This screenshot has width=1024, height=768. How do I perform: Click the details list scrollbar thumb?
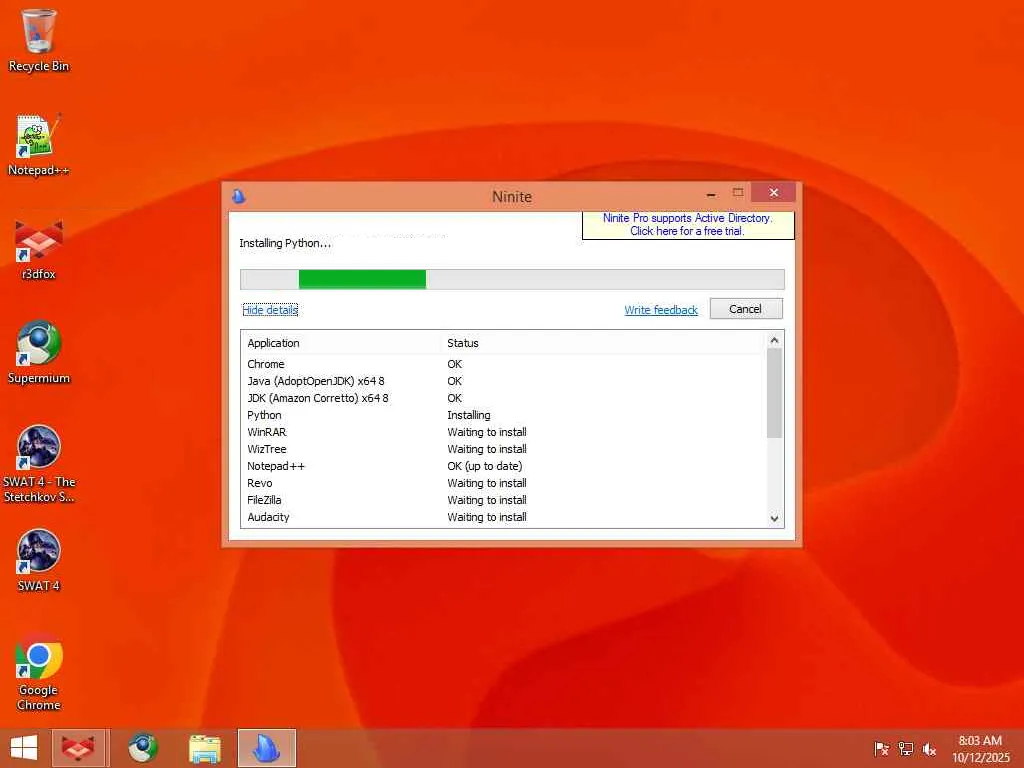point(774,393)
